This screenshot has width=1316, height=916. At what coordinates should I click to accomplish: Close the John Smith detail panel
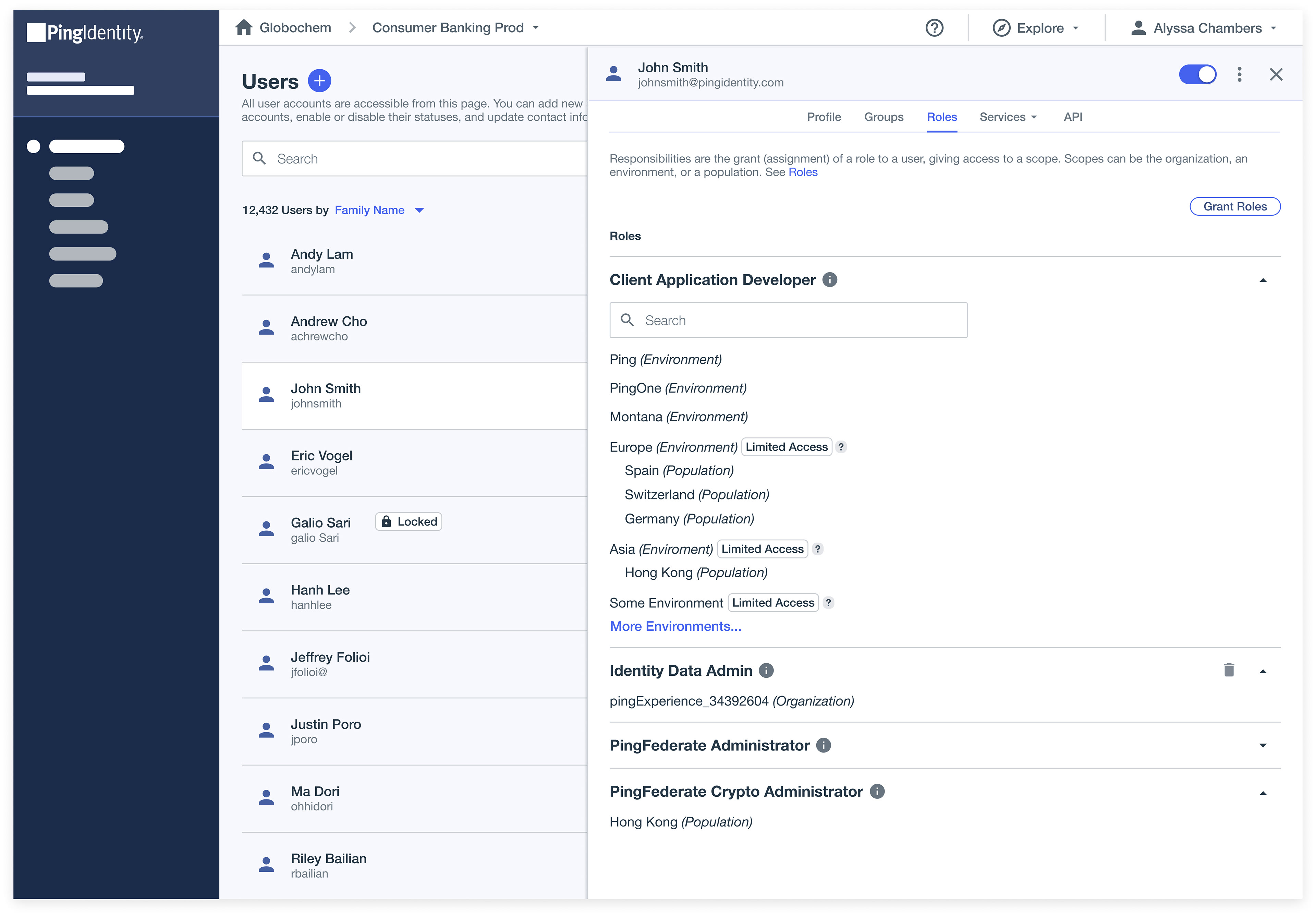pyautogui.click(x=1276, y=74)
